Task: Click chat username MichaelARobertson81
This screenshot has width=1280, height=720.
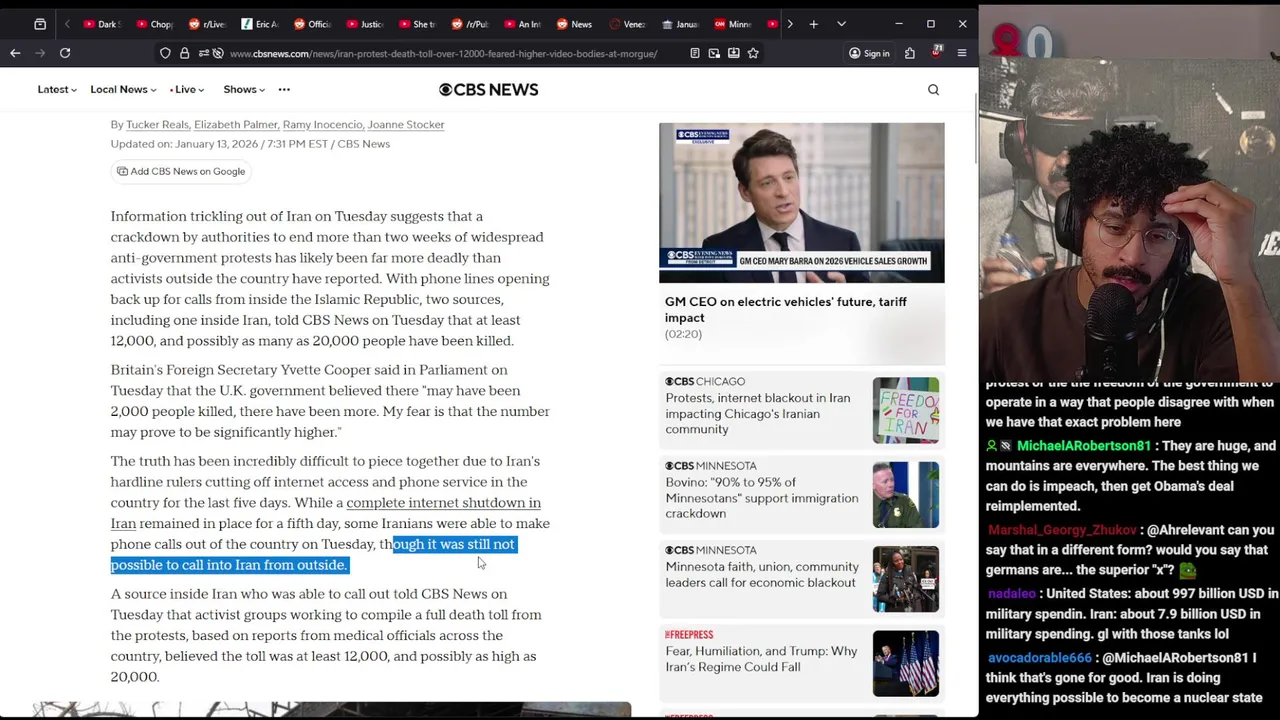Action: coord(1083,446)
